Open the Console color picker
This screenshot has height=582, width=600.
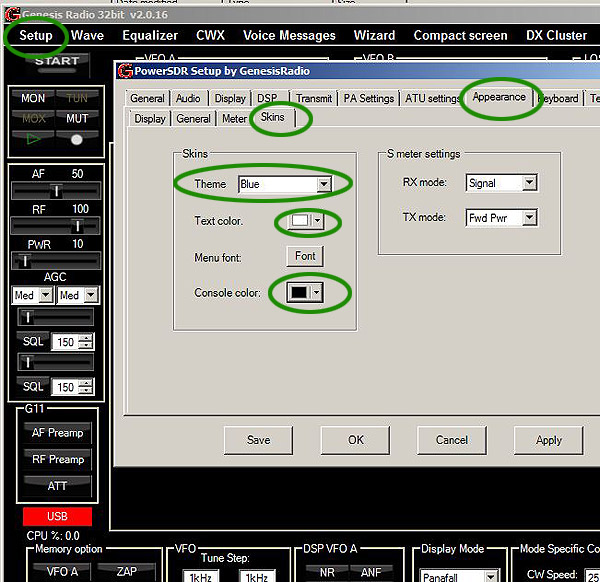click(305, 292)
